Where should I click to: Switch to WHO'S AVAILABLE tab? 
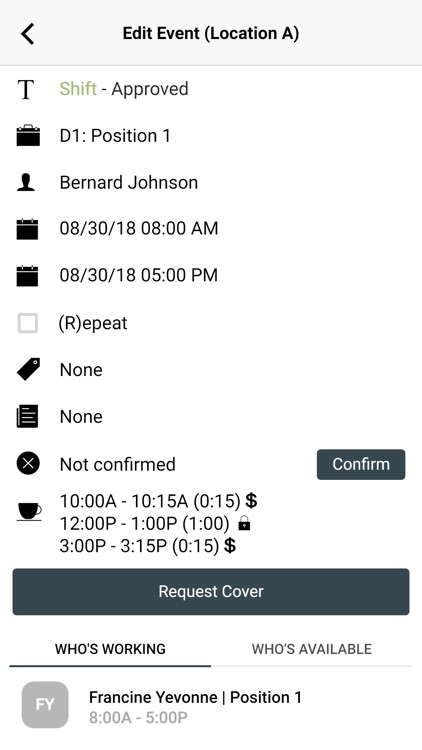pyautogui.click(x=311, y=649)
